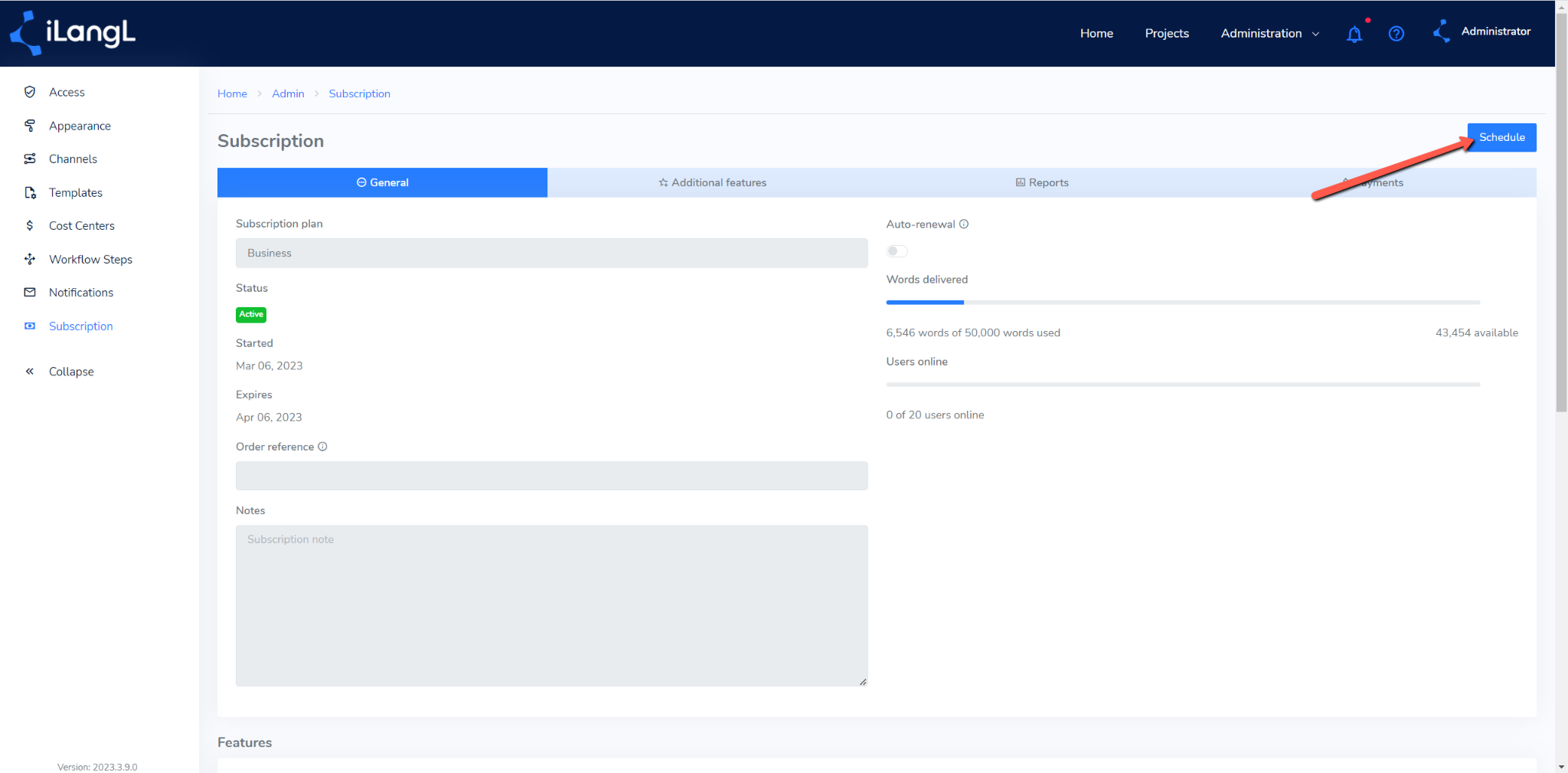Open Workflow Steps in the sidebar
The width and height of the screenshot is (1568, 773).
click(x=90, y=259)
